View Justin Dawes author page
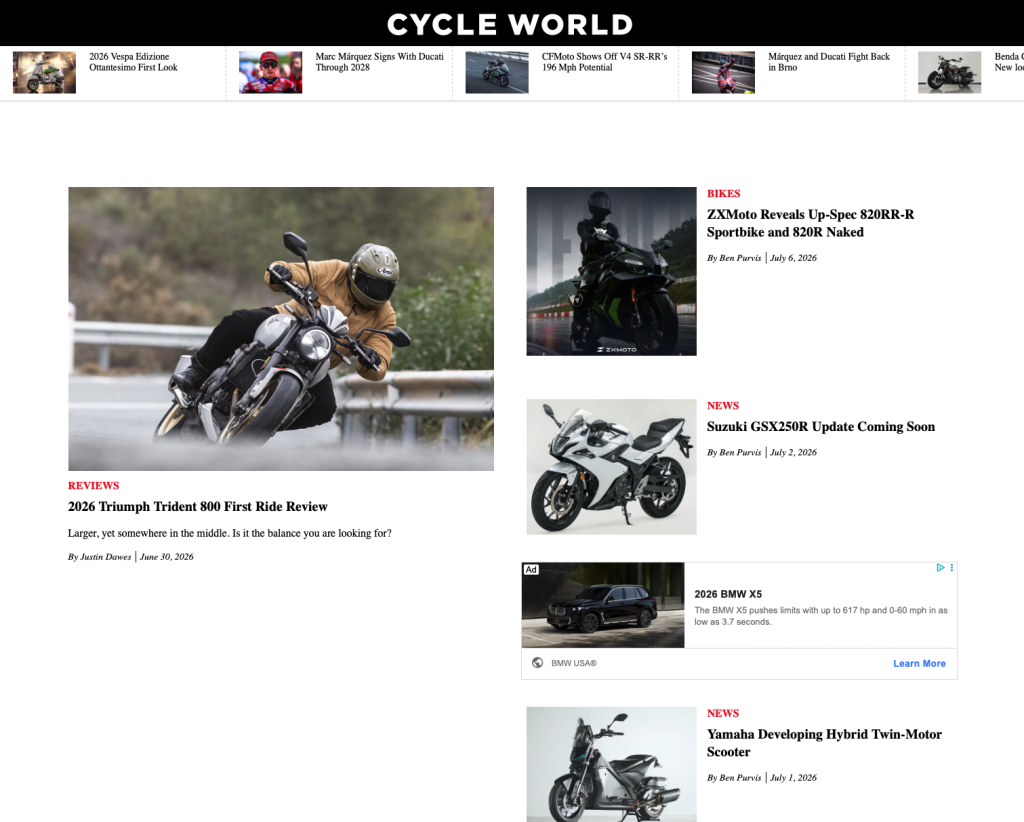Screen dimensions: 1024x822 [106, 557]
